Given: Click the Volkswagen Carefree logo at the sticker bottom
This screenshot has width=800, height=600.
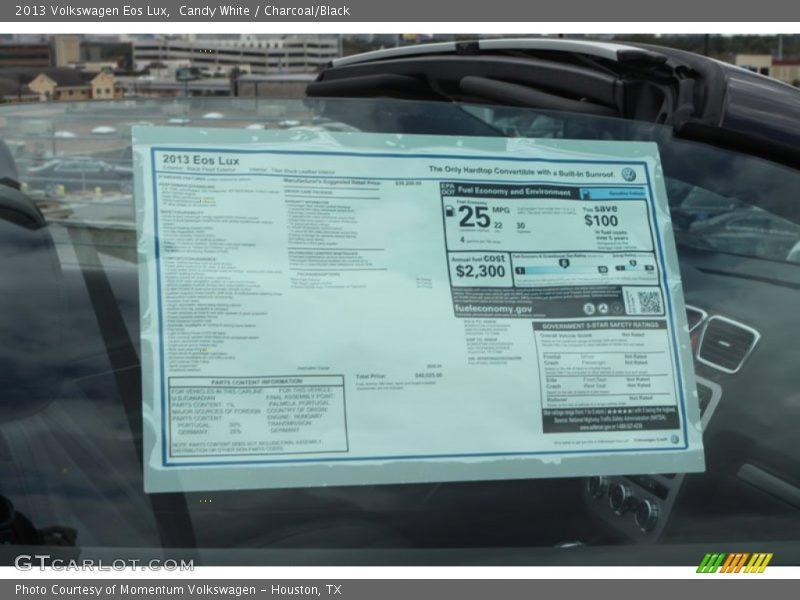Looking at the screenshot, I should pyautogui.click(x=674, y=440).
